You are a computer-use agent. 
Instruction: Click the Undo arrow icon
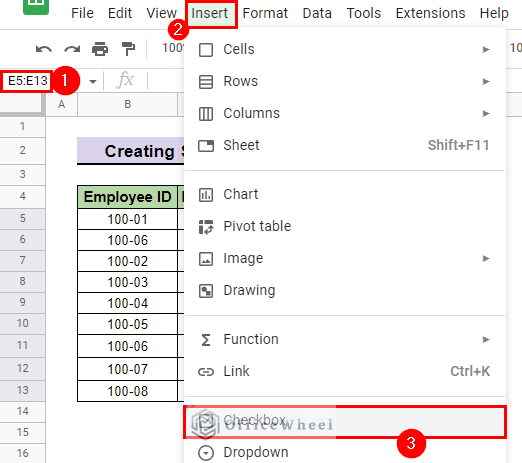tap(44, 49)
